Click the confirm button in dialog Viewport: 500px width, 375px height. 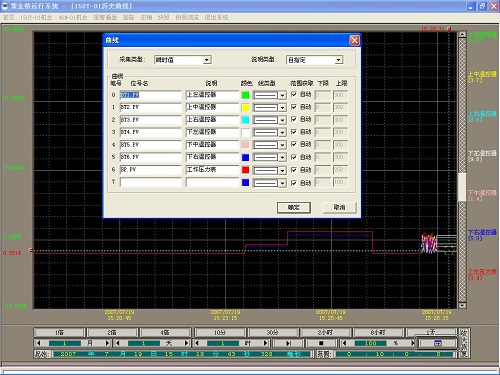click(x=294, y=207)
